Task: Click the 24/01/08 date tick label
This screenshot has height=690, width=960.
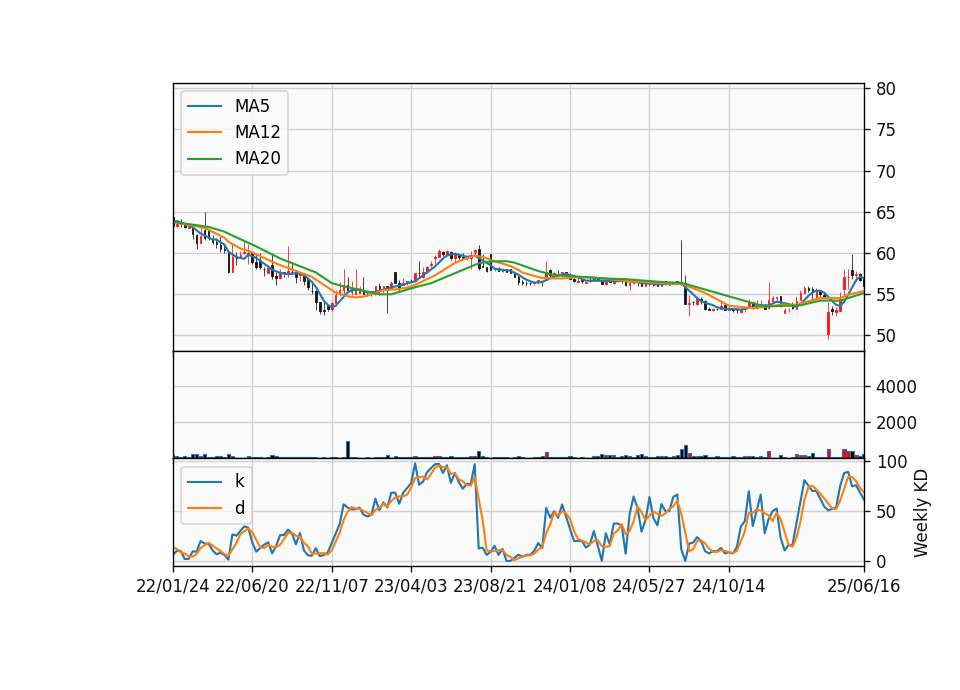Action: coord(569,586)
